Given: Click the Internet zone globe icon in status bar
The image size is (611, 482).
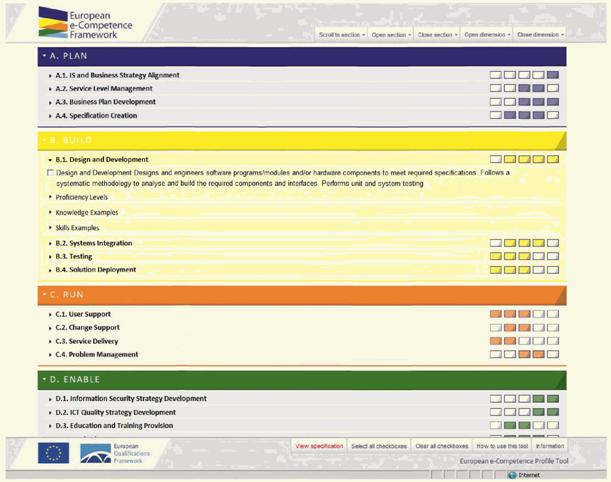Looking at the screenshot, I should click(x=513, y=475).
